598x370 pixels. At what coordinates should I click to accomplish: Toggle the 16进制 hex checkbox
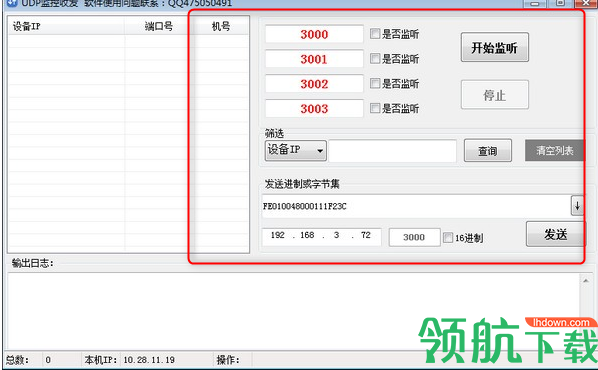click(448, 238)
